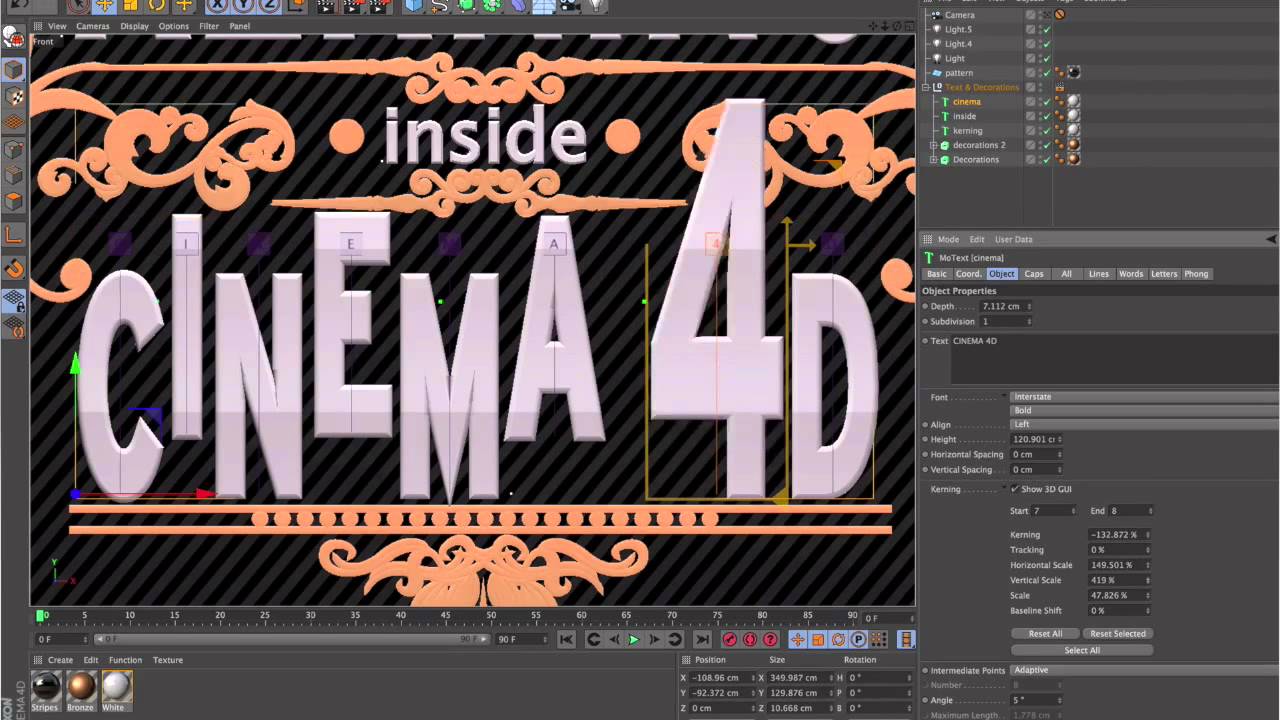Toggle Rotation keyframe recording icon
Viewport: 1280px width, 720px height.
[839, 640]
